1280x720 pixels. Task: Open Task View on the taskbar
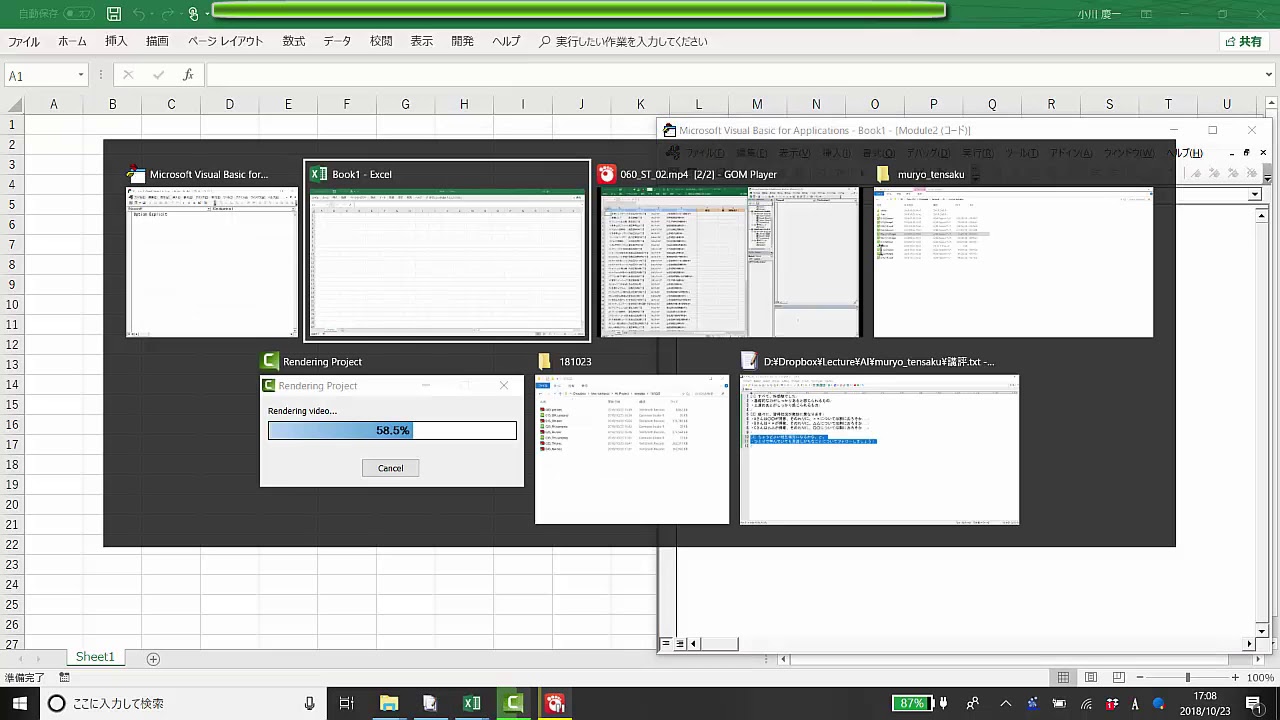point(346,703)
